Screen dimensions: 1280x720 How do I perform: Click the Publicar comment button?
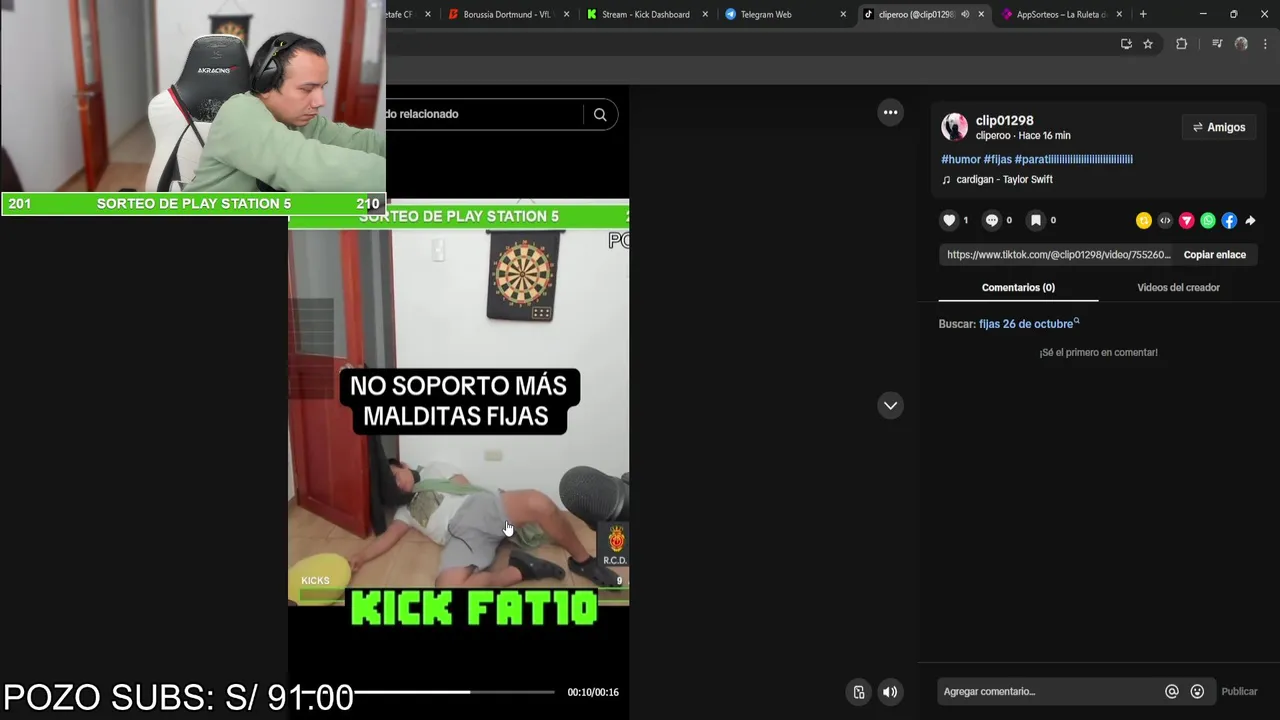1239,691
